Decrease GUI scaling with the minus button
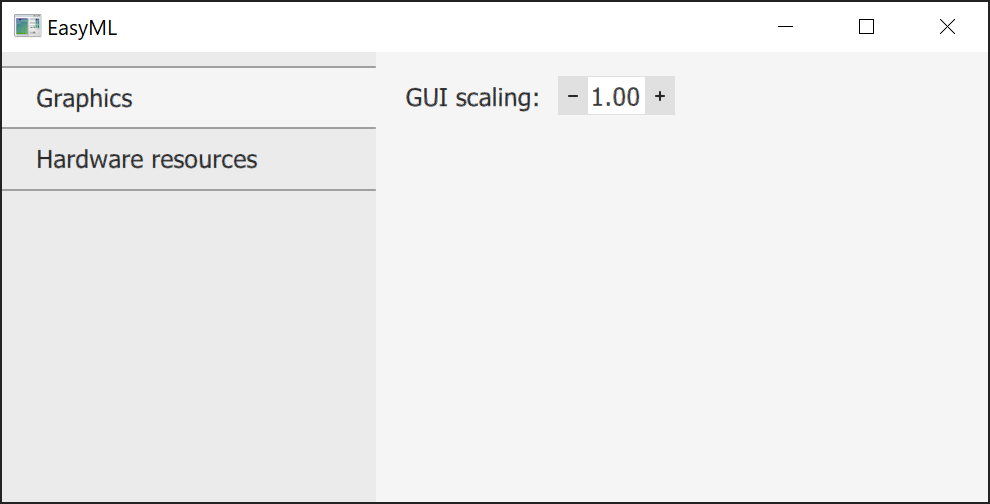 (572, 96)
